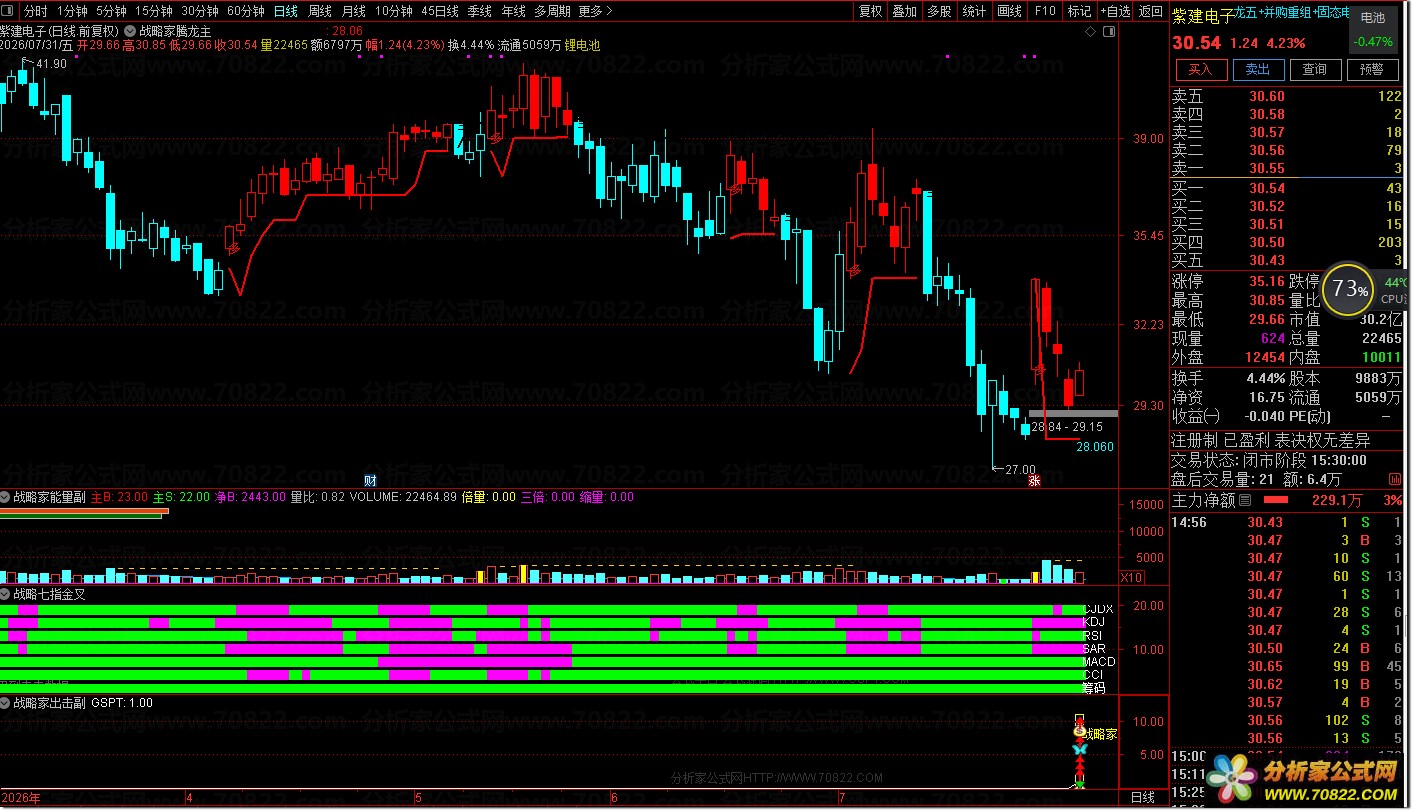Select the 周线 weekly period tab

320,11
